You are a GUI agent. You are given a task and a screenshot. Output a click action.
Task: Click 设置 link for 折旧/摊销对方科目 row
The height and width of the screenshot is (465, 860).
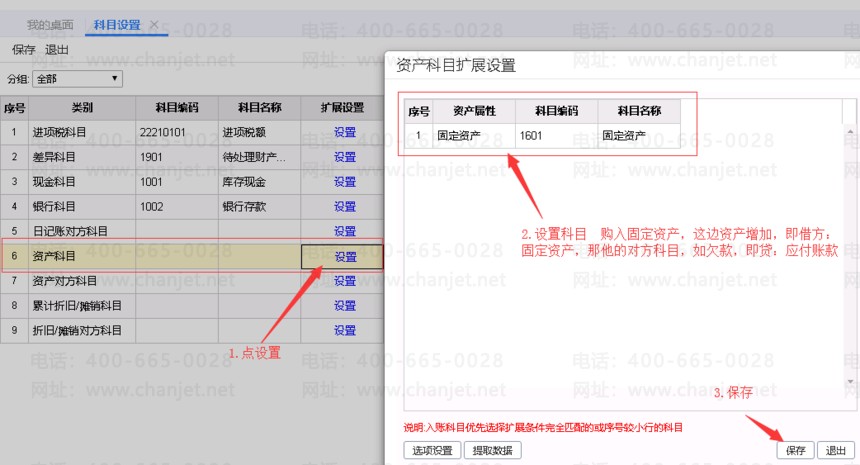pyautogui.click(x=345, y=330)
